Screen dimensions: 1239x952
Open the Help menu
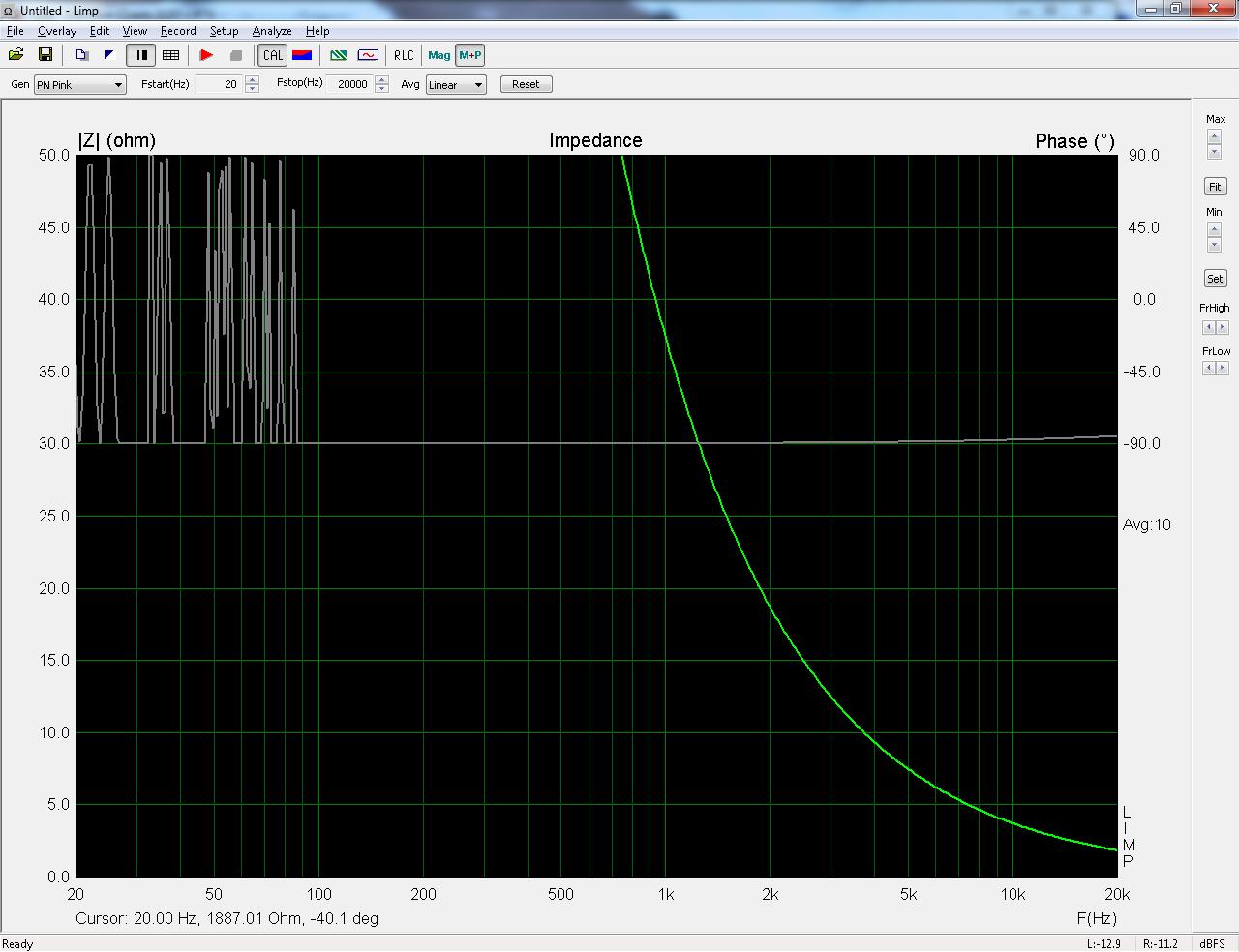[x=317, y=31]
